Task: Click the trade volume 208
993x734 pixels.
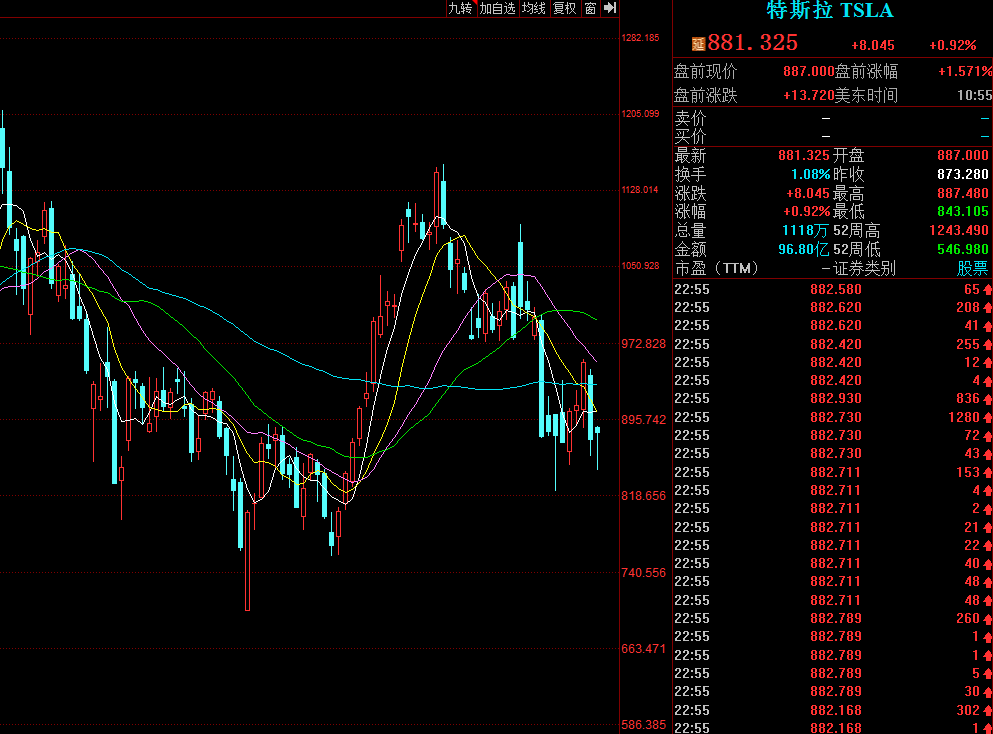Action: pyautogui.click(x=968, y=308)
